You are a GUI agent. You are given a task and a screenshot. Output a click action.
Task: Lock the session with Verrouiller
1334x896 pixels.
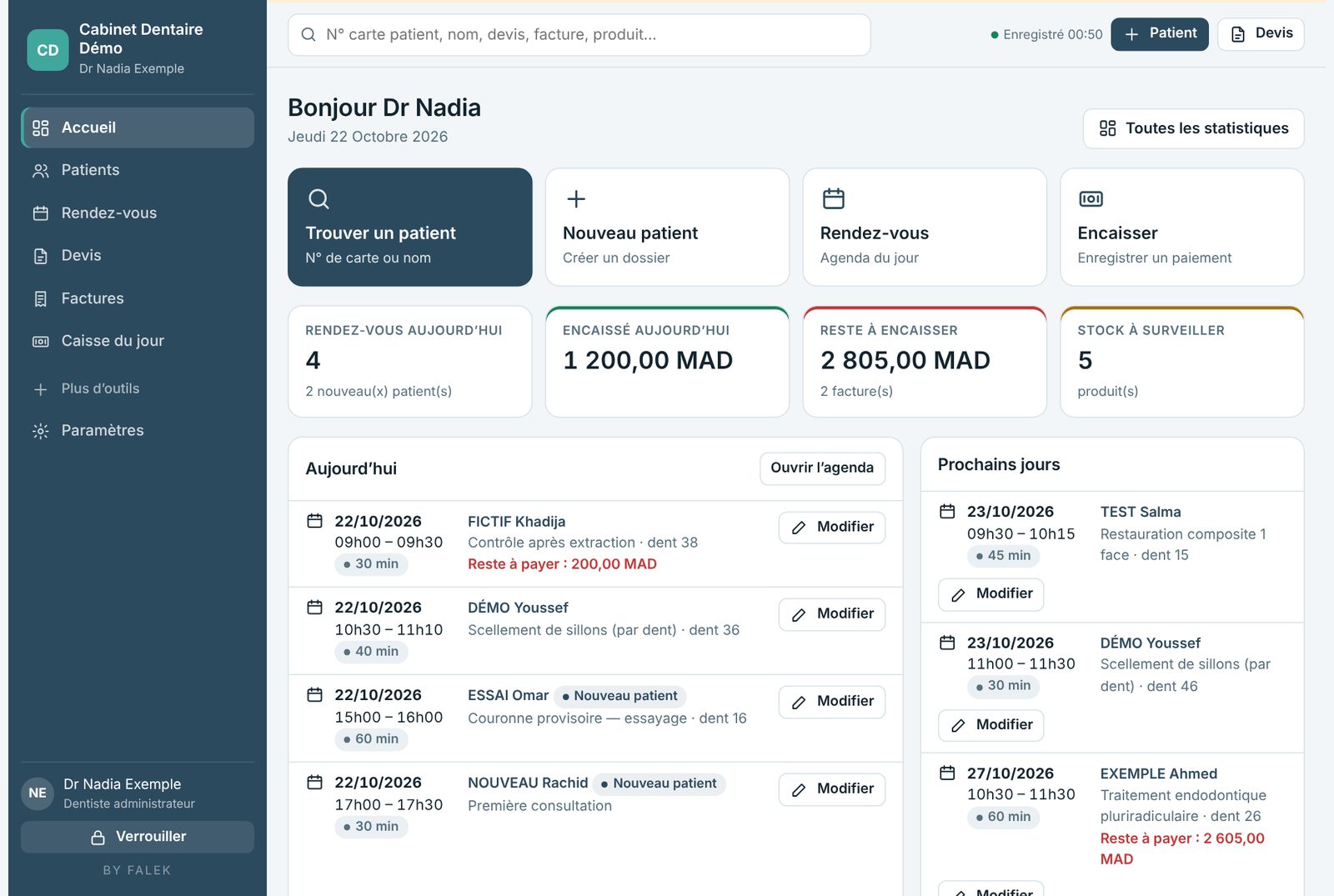138,837
